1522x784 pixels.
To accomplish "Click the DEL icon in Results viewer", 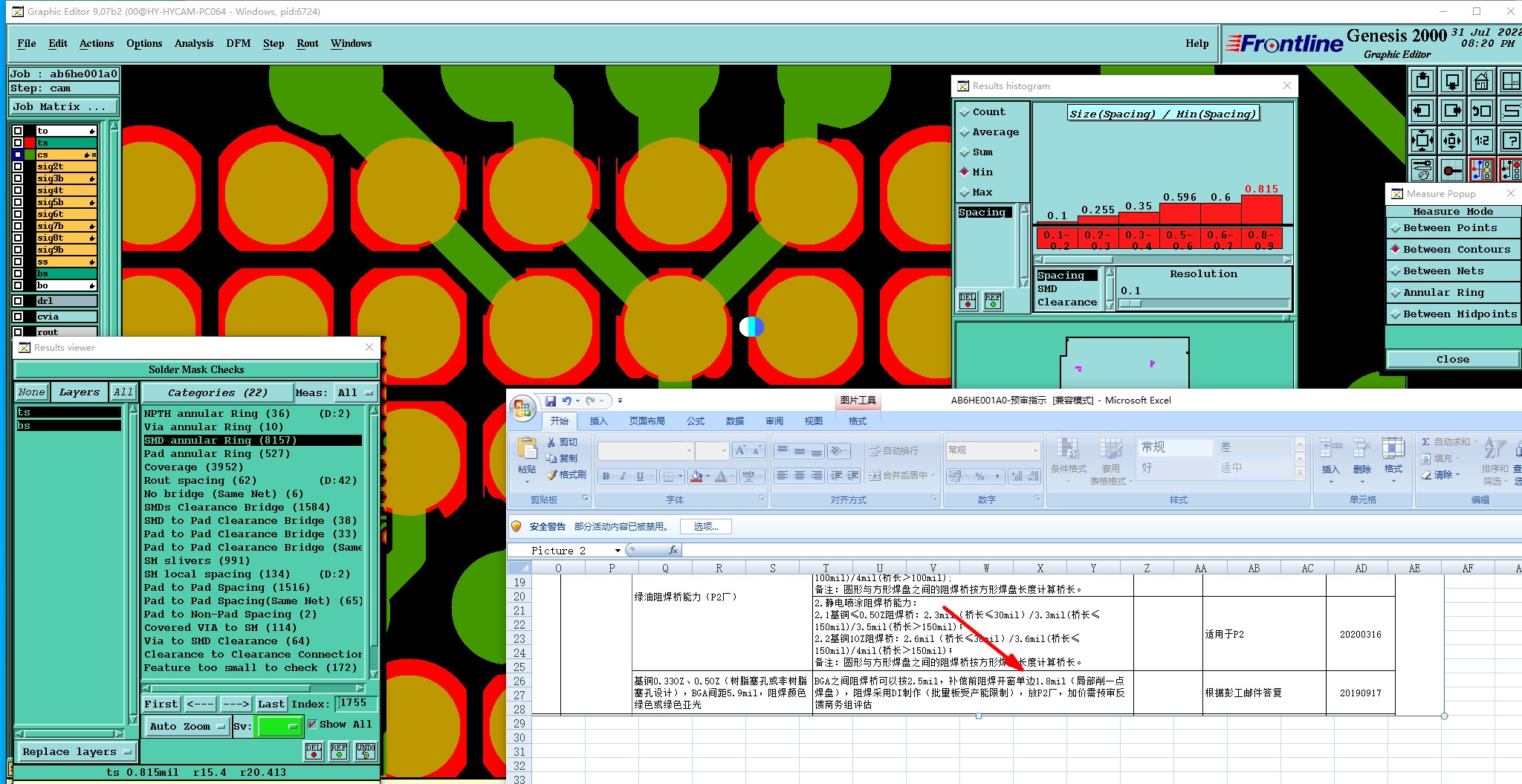I will click(314, 751).
